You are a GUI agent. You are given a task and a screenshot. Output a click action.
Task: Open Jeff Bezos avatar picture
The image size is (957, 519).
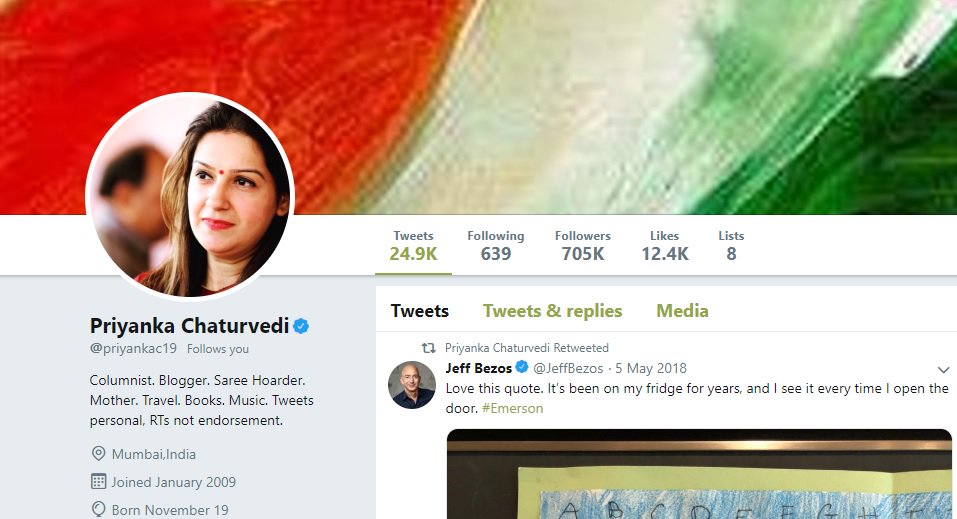click(412, 385)
